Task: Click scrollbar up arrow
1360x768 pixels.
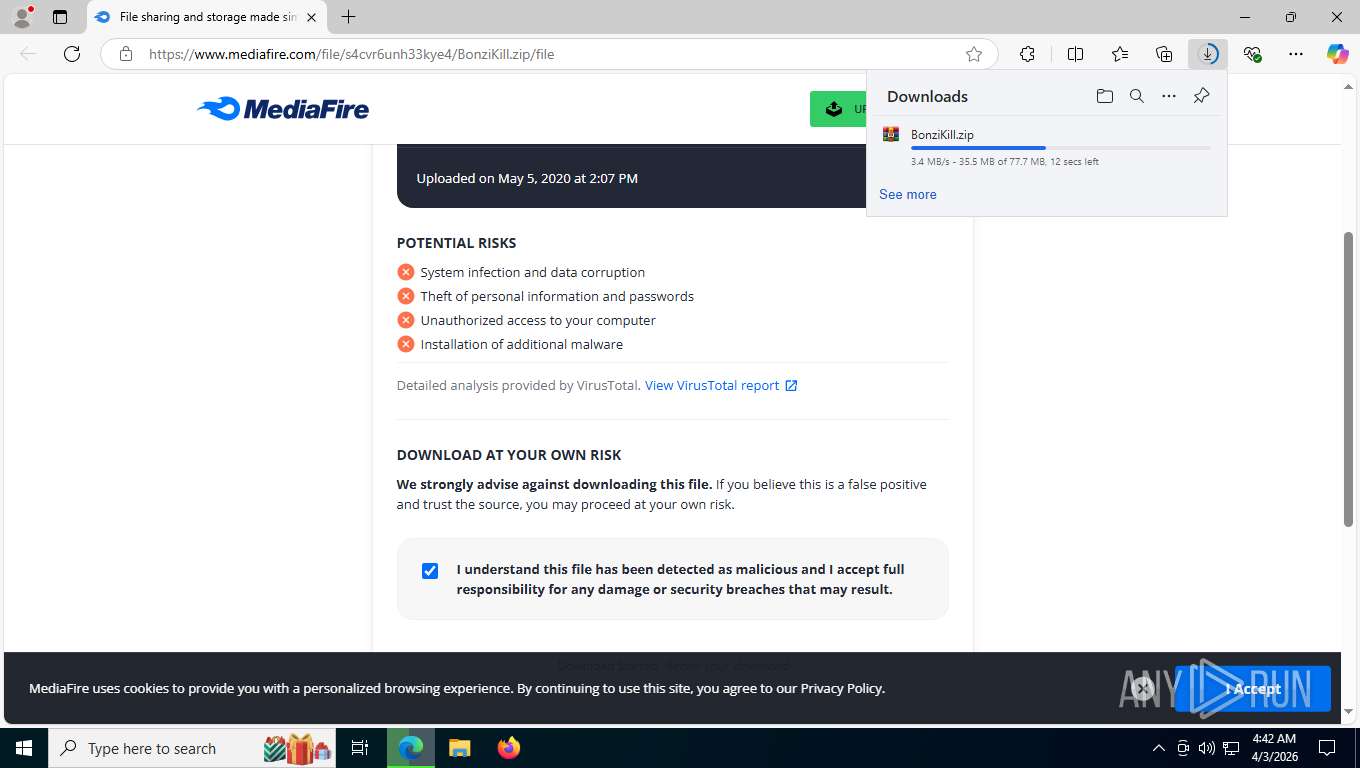Action: click(x=1348, y=88)
